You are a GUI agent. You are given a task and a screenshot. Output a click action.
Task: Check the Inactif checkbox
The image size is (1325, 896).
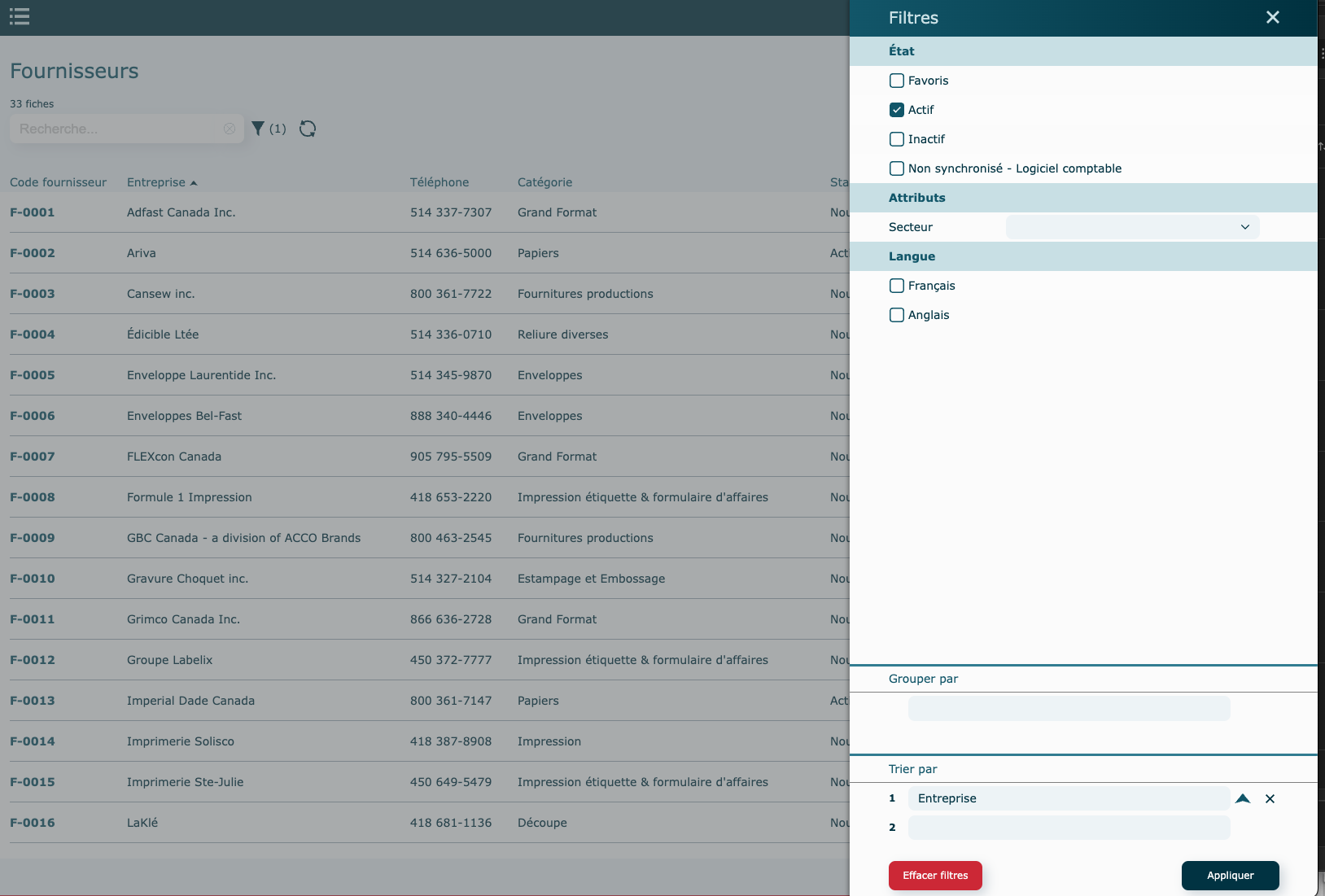pyautogui.click(x=897, y=139)
